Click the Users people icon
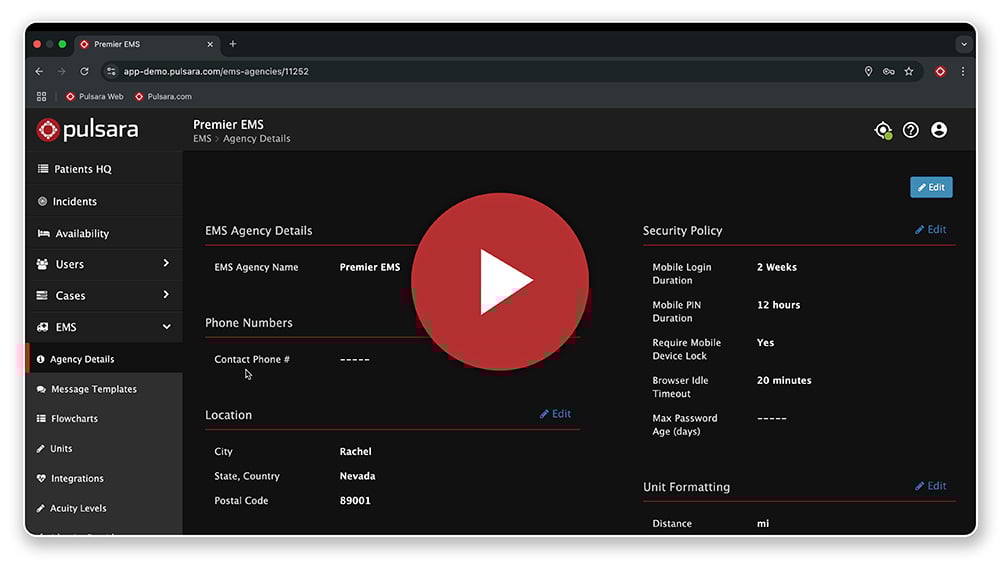 pyautogui.click(x=43, y=264)
